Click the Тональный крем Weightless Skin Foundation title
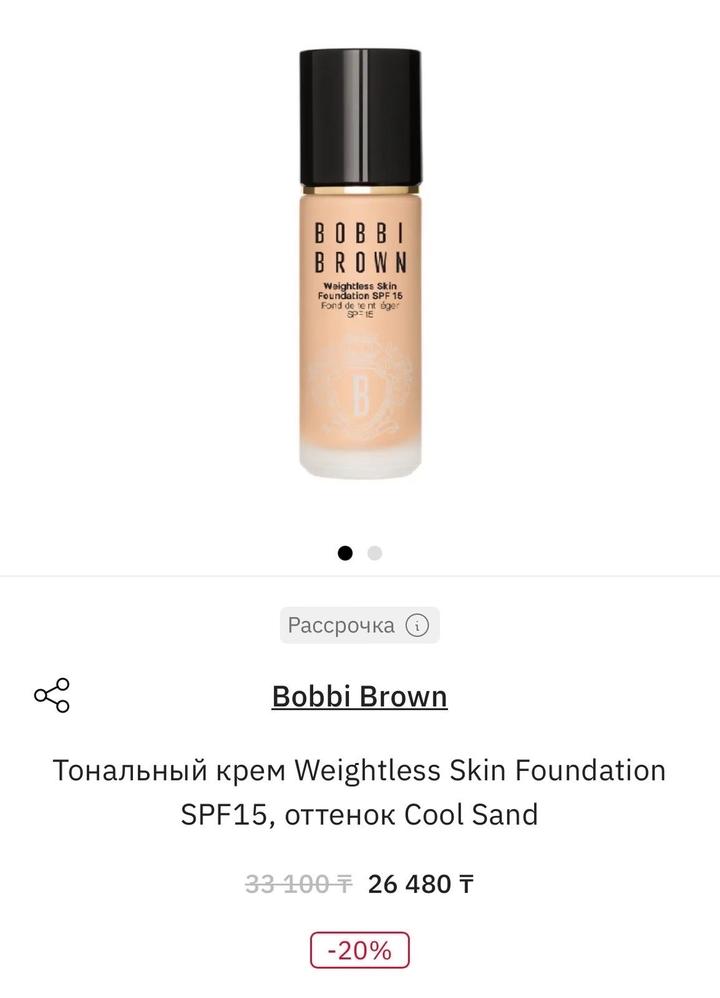 tap(359, 771)
